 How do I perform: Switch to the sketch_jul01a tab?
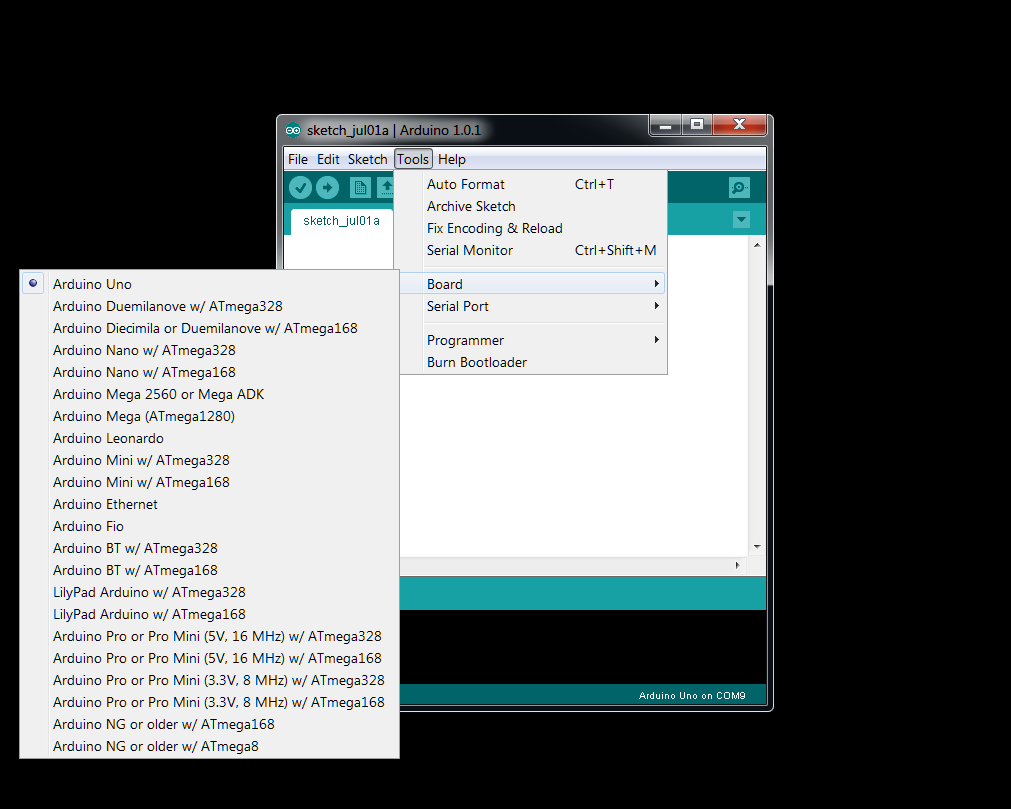coord(341,220)
